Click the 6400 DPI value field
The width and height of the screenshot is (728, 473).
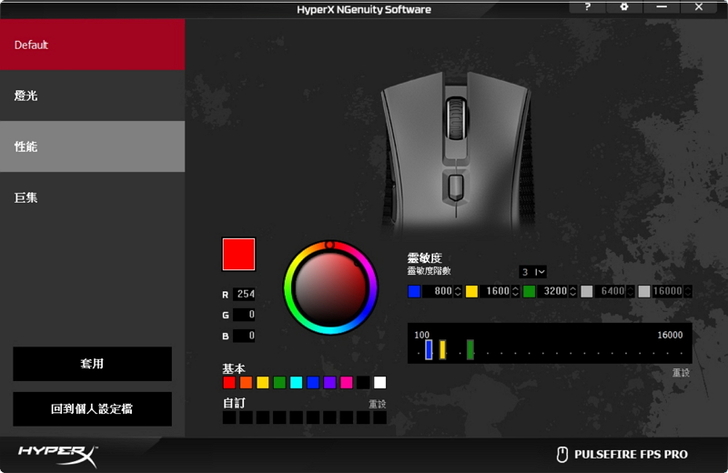[x=611, y=291]
